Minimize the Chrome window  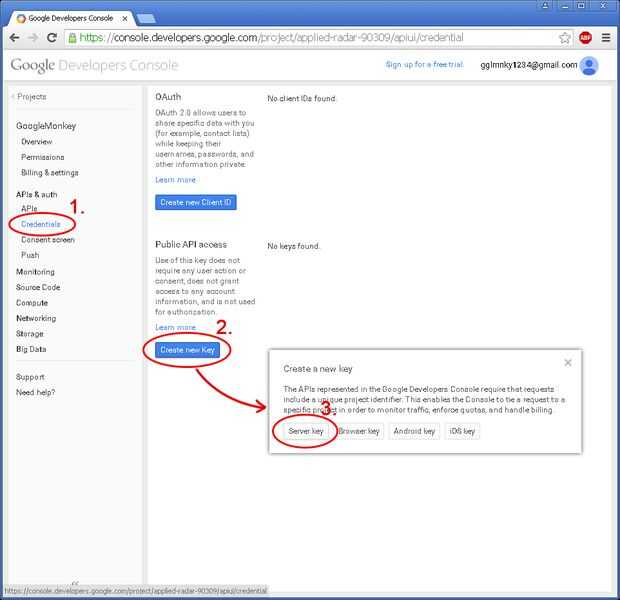(565, 6)
